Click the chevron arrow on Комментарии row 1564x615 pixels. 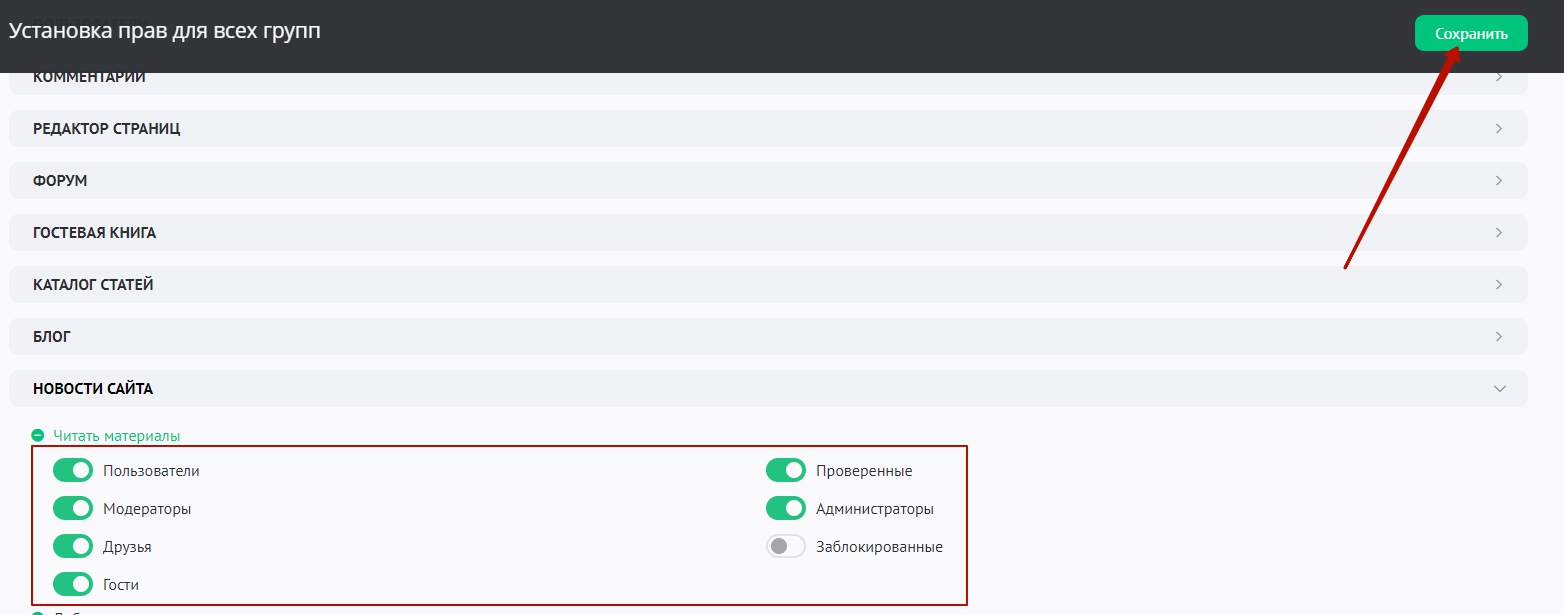1498,77
